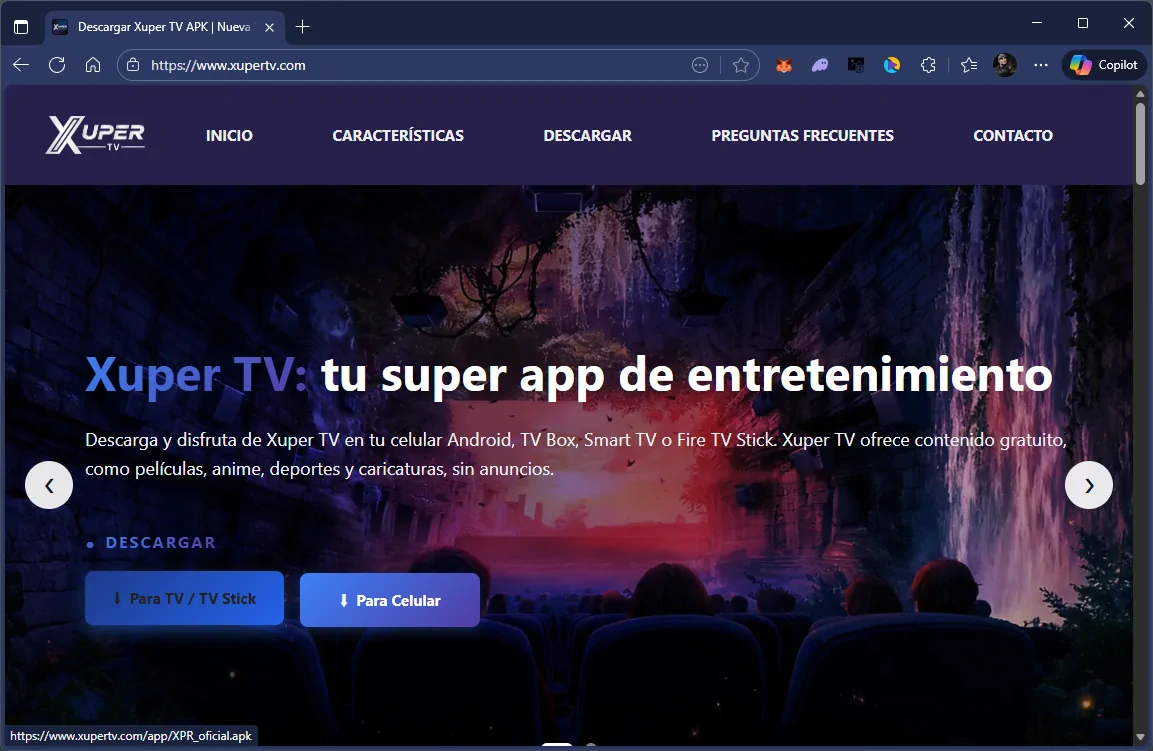1153x751 pixels.
Task: Refresh the page
Action: pyautogui.click(x=57, y=64)
